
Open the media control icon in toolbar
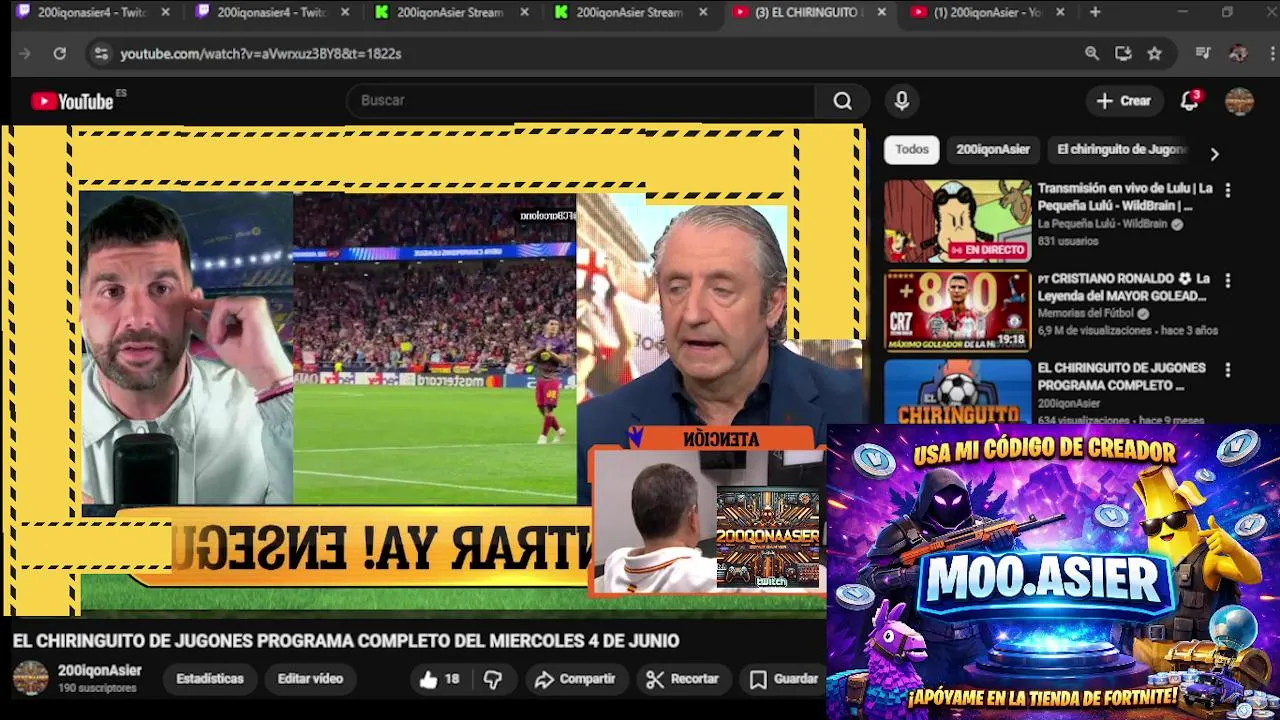click(x=1204, y=53)
